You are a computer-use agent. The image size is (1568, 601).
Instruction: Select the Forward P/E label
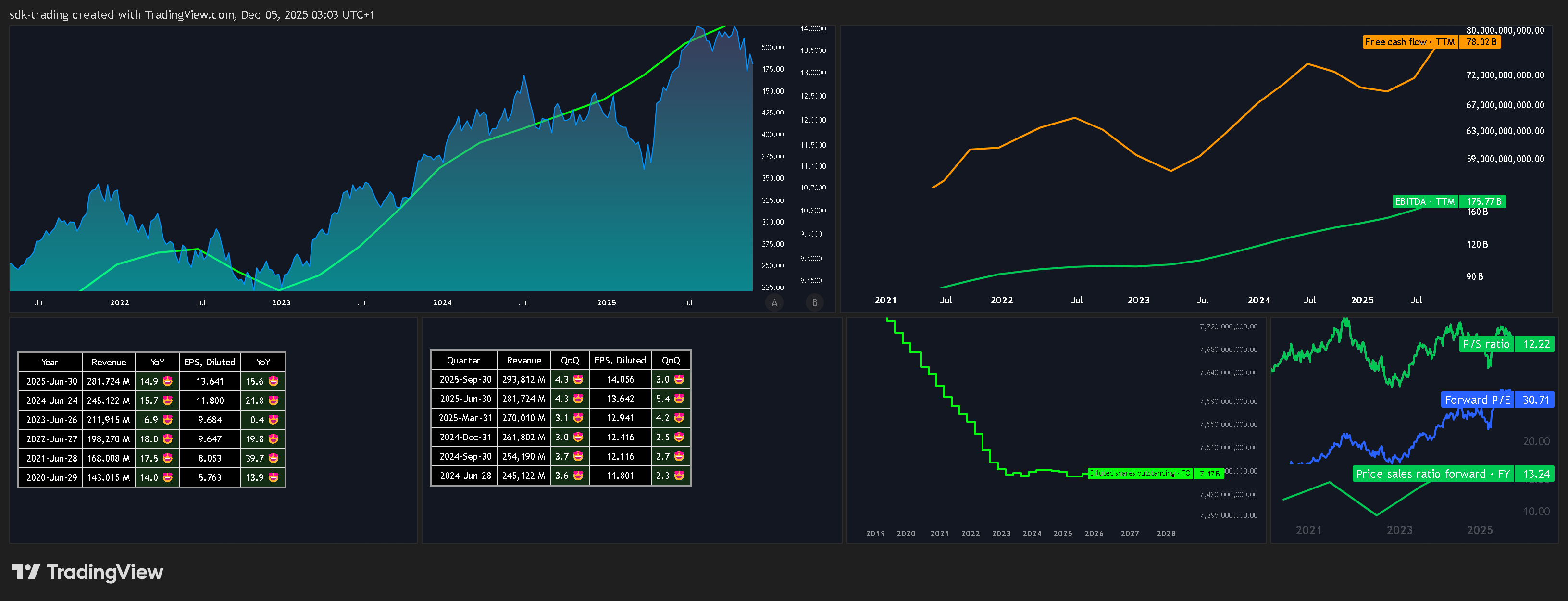pyautogui.click(x=1477, y=400)
